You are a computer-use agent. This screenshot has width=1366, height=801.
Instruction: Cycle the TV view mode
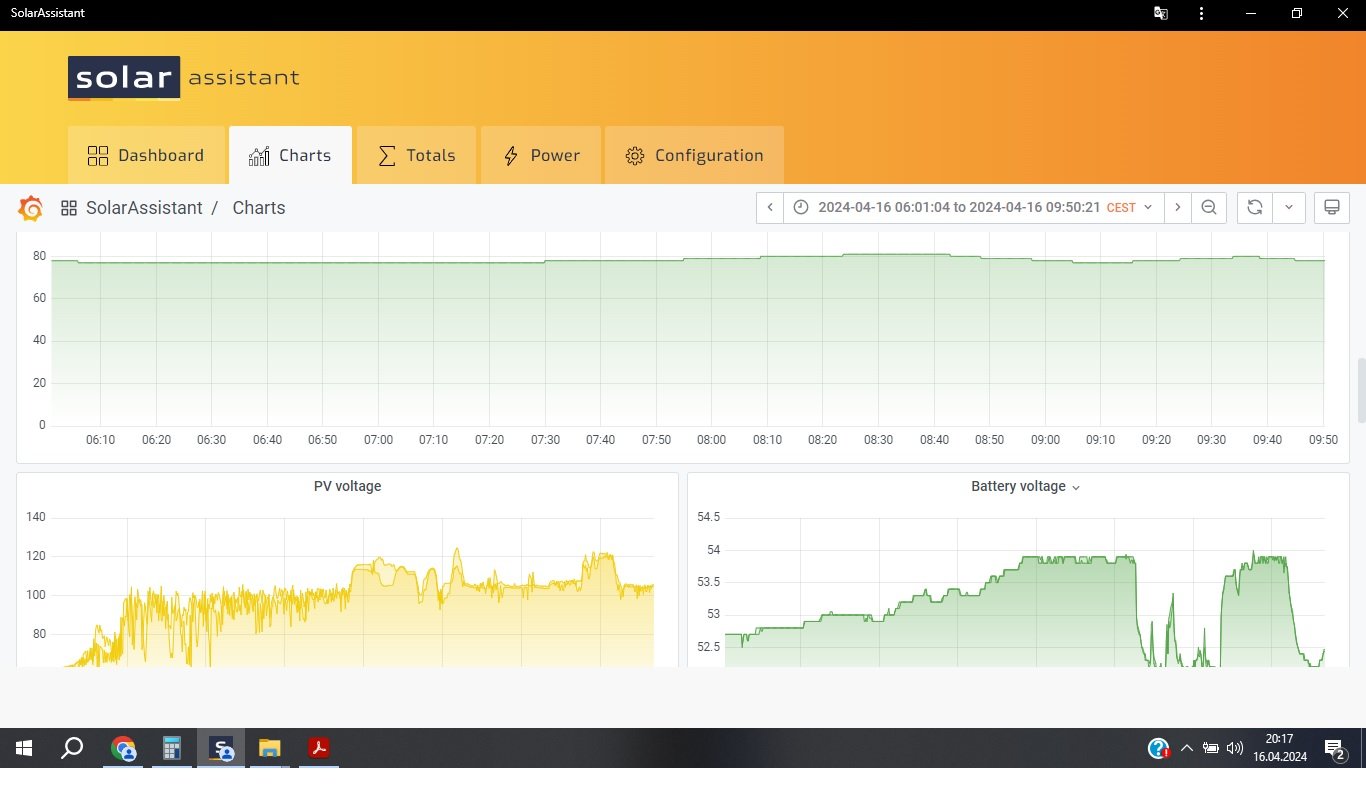(1332, 207)
